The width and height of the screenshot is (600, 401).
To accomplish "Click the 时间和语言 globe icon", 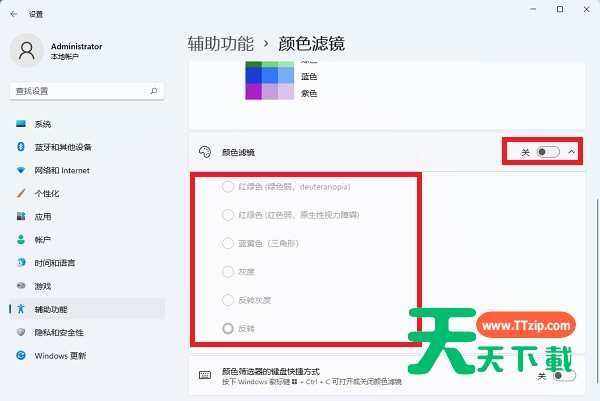I will click(x=21, y=262).
